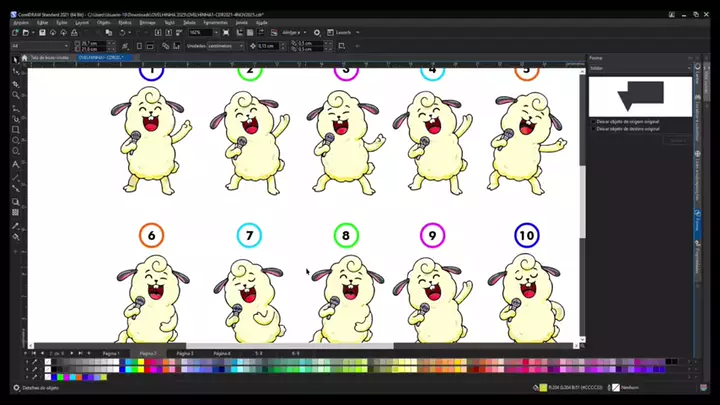Select the Zoom magnifier tool

(x=16, y=95)
